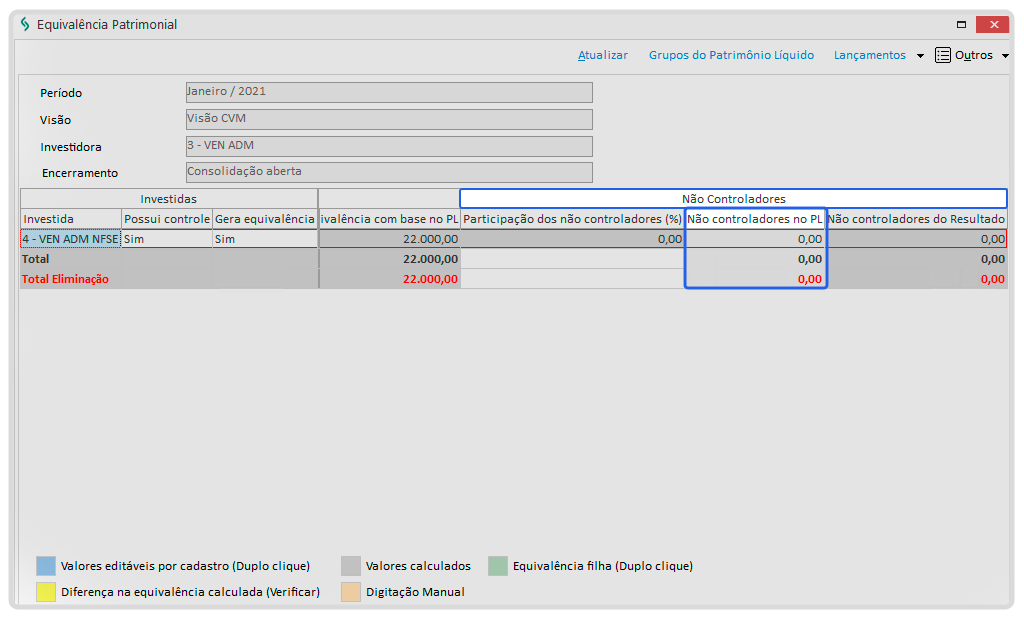Click the yellow Diferença na equivalência swatch
Viewport: 1024px width, 622px height.
46,592
